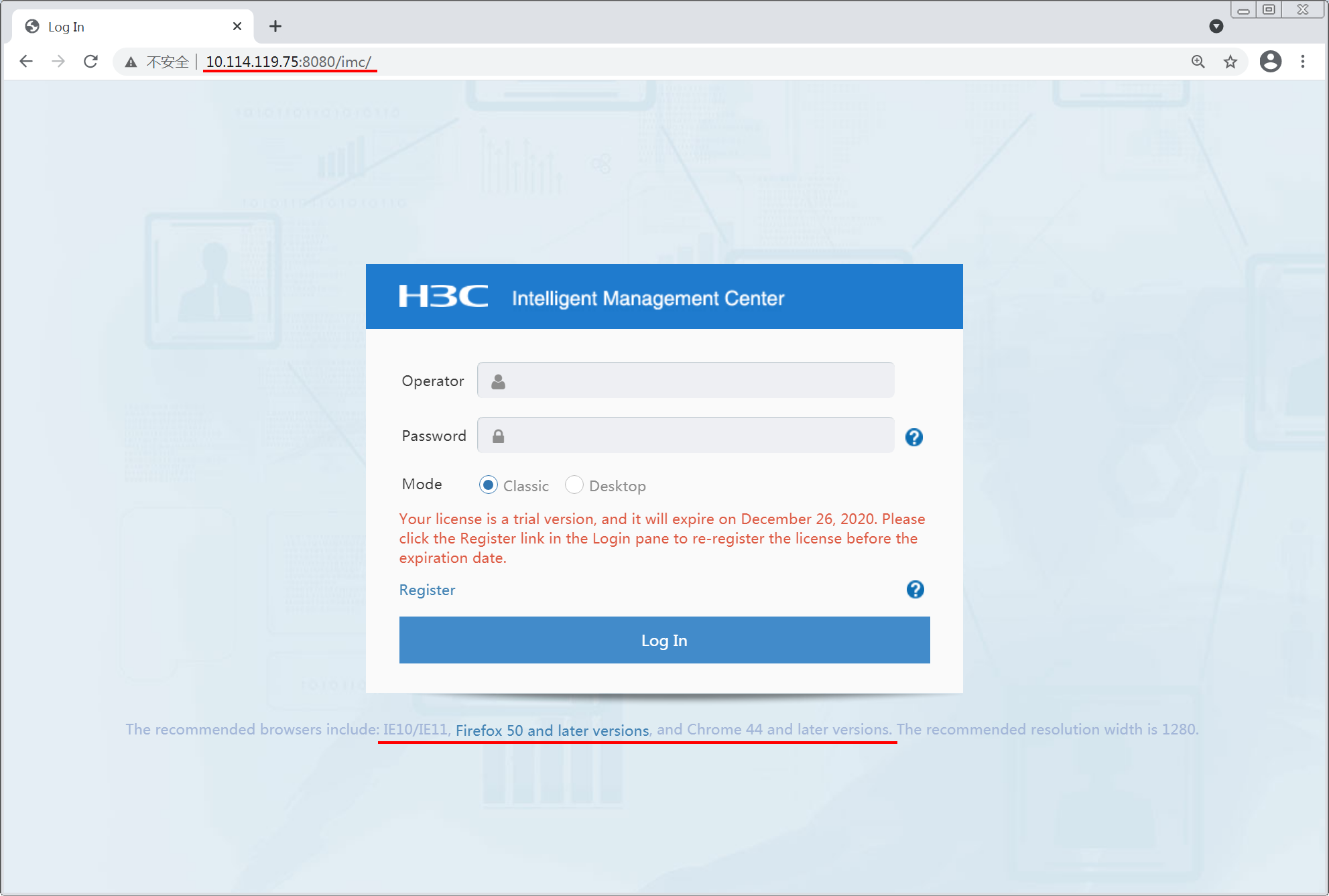Open tab search dropdown arrow
This screenshot has width=1329, height=896.
pyautogui.click(x=1216, y=26)
